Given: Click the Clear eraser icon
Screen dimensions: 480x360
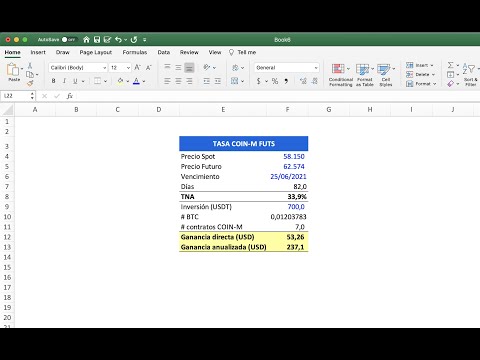Looking at the screenshot, I should point(450,84).
